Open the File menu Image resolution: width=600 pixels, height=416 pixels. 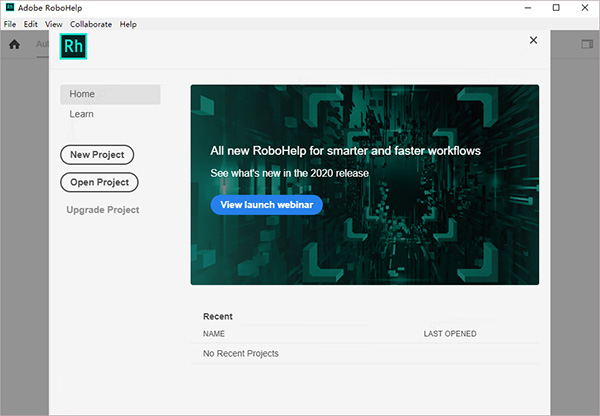coord(10,24)
